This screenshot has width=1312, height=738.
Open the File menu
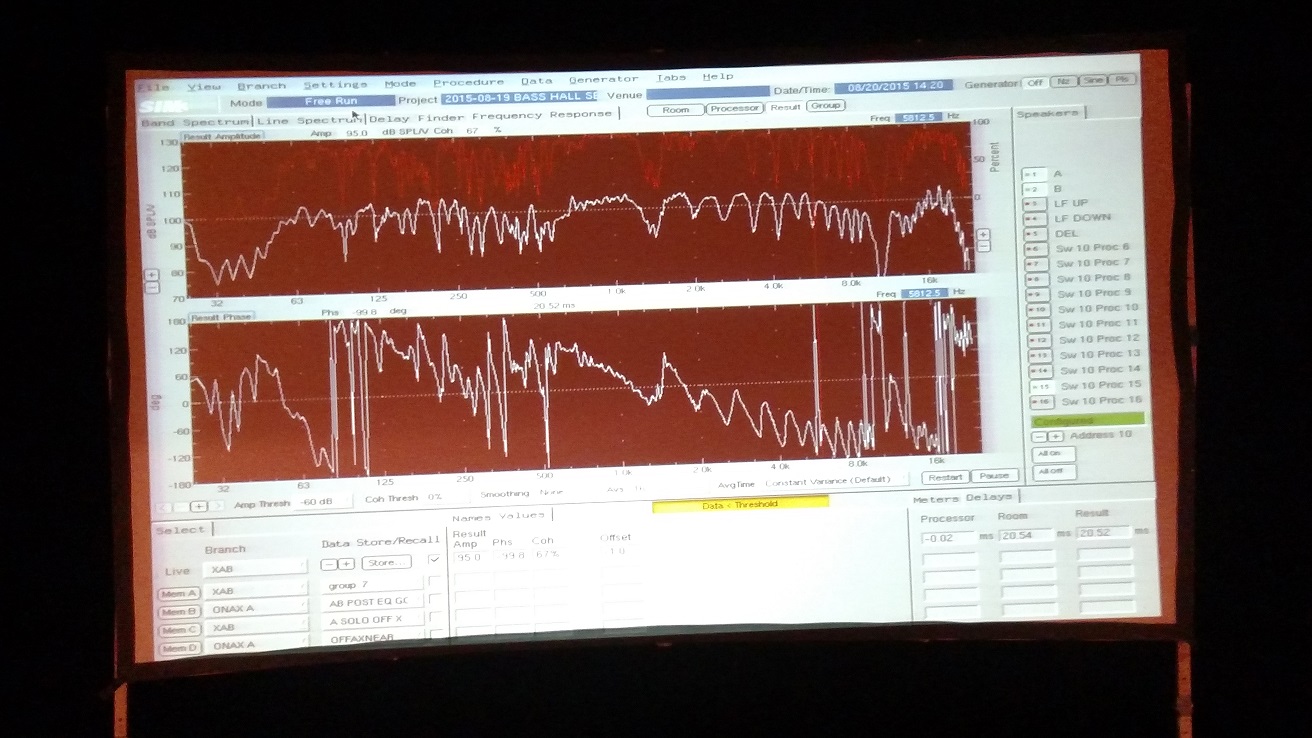[x=153, y=87]
